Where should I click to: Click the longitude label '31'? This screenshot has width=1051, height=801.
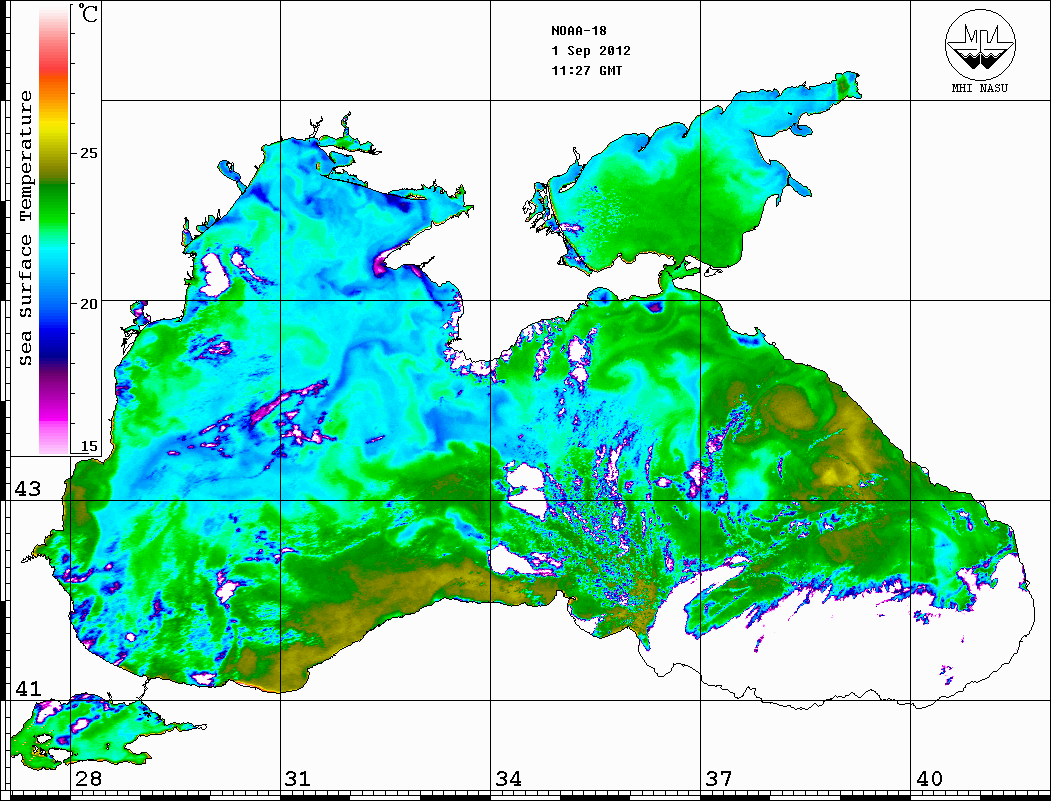point(298,779)
